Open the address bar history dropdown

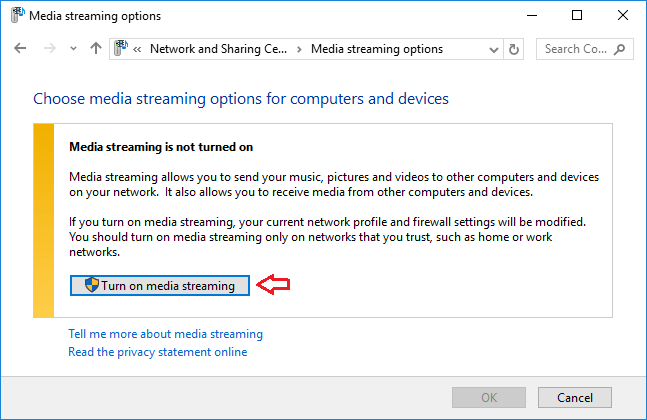pos(494,49)
